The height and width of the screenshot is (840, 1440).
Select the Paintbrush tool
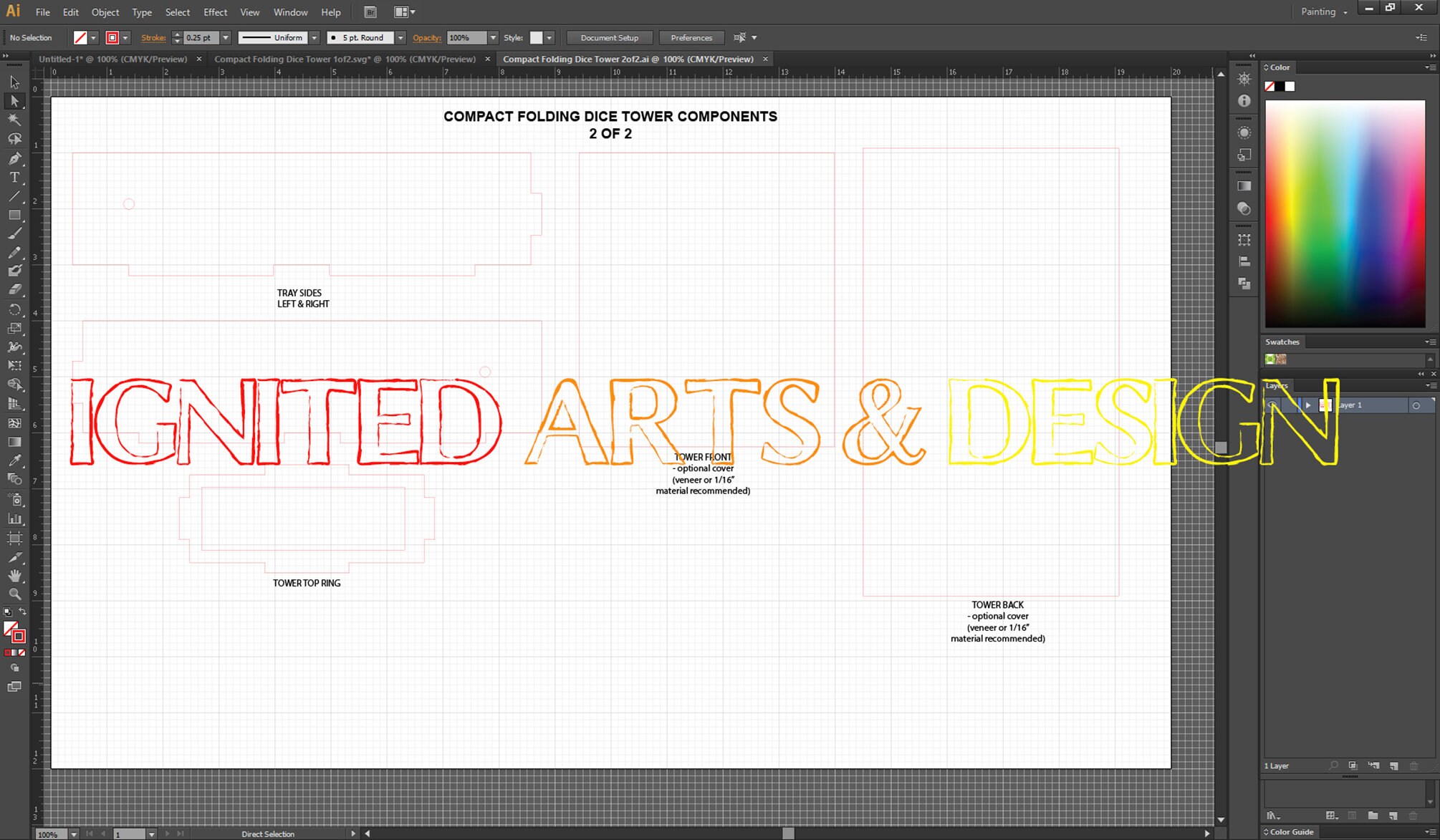[x=14, y=233]
